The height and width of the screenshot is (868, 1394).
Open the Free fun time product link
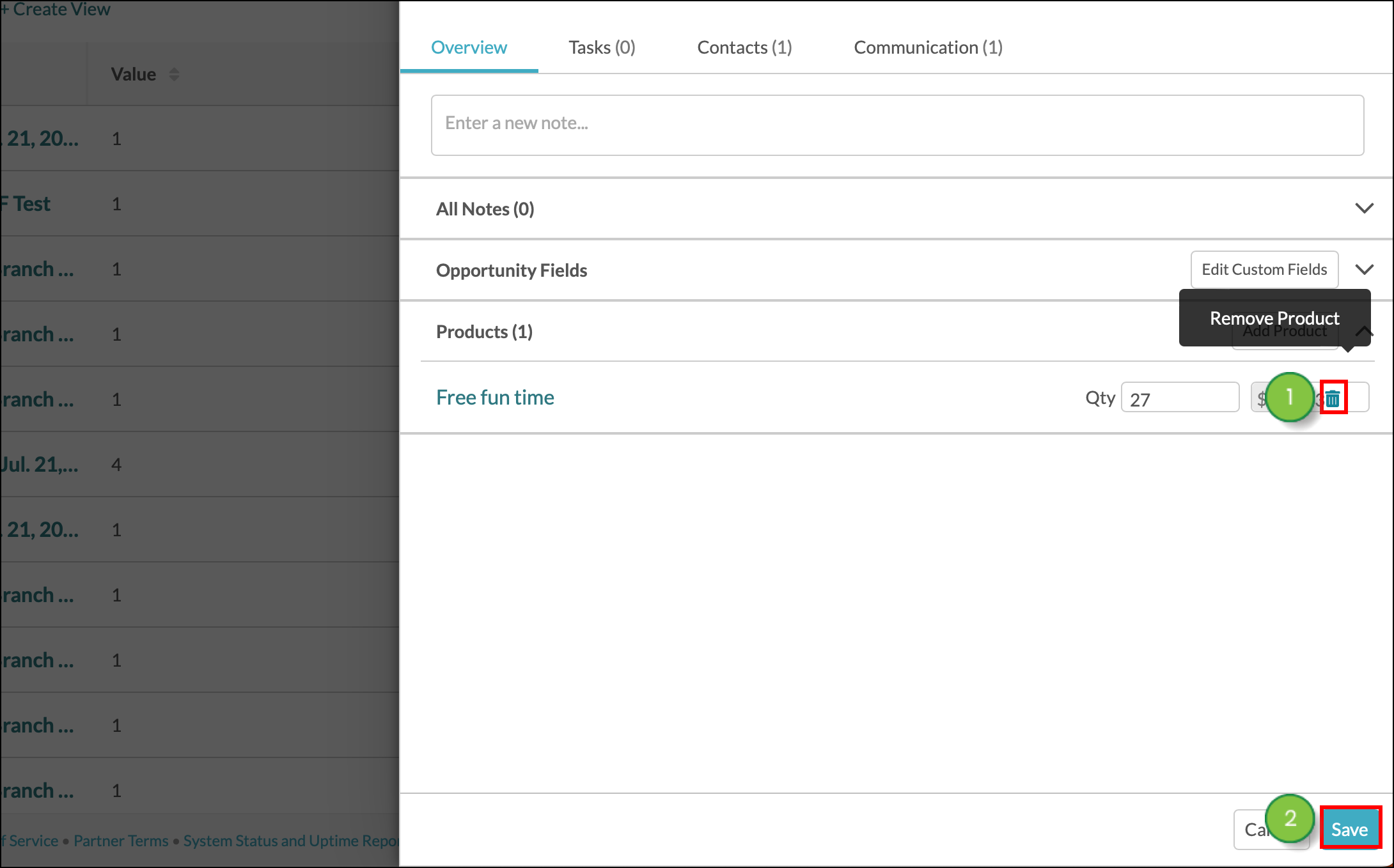[x=495, y=398]
